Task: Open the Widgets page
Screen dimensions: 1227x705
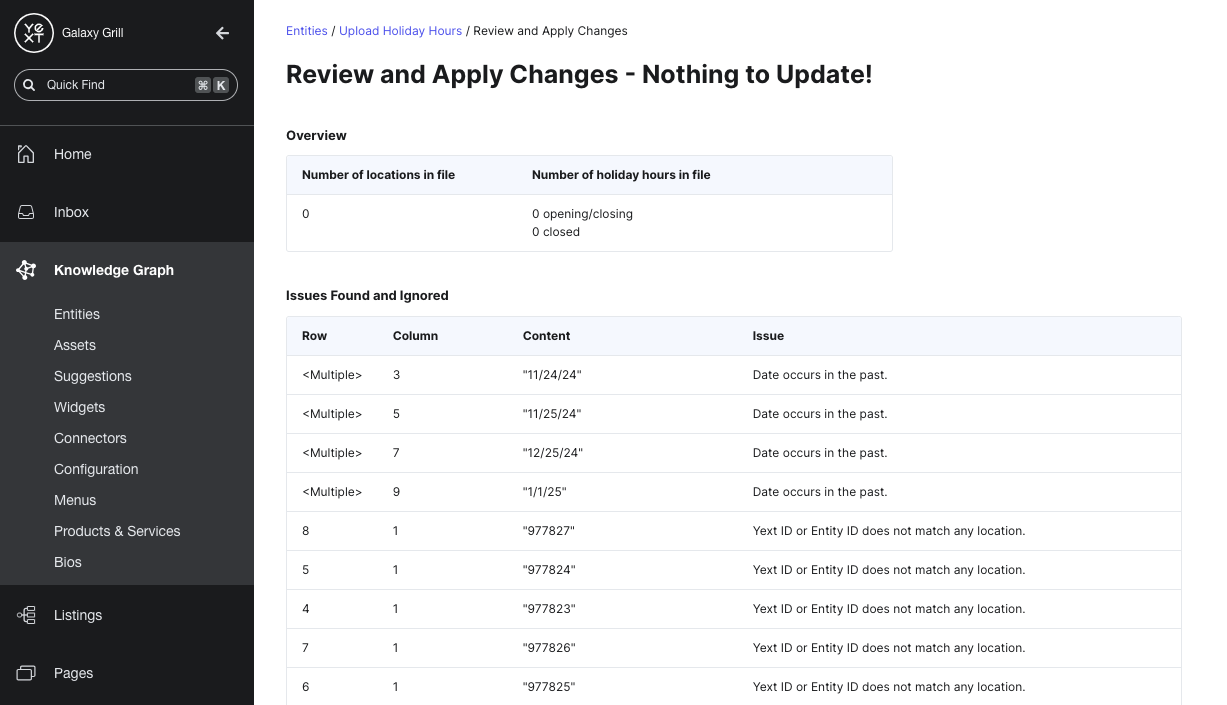Action: coord(79,407)
